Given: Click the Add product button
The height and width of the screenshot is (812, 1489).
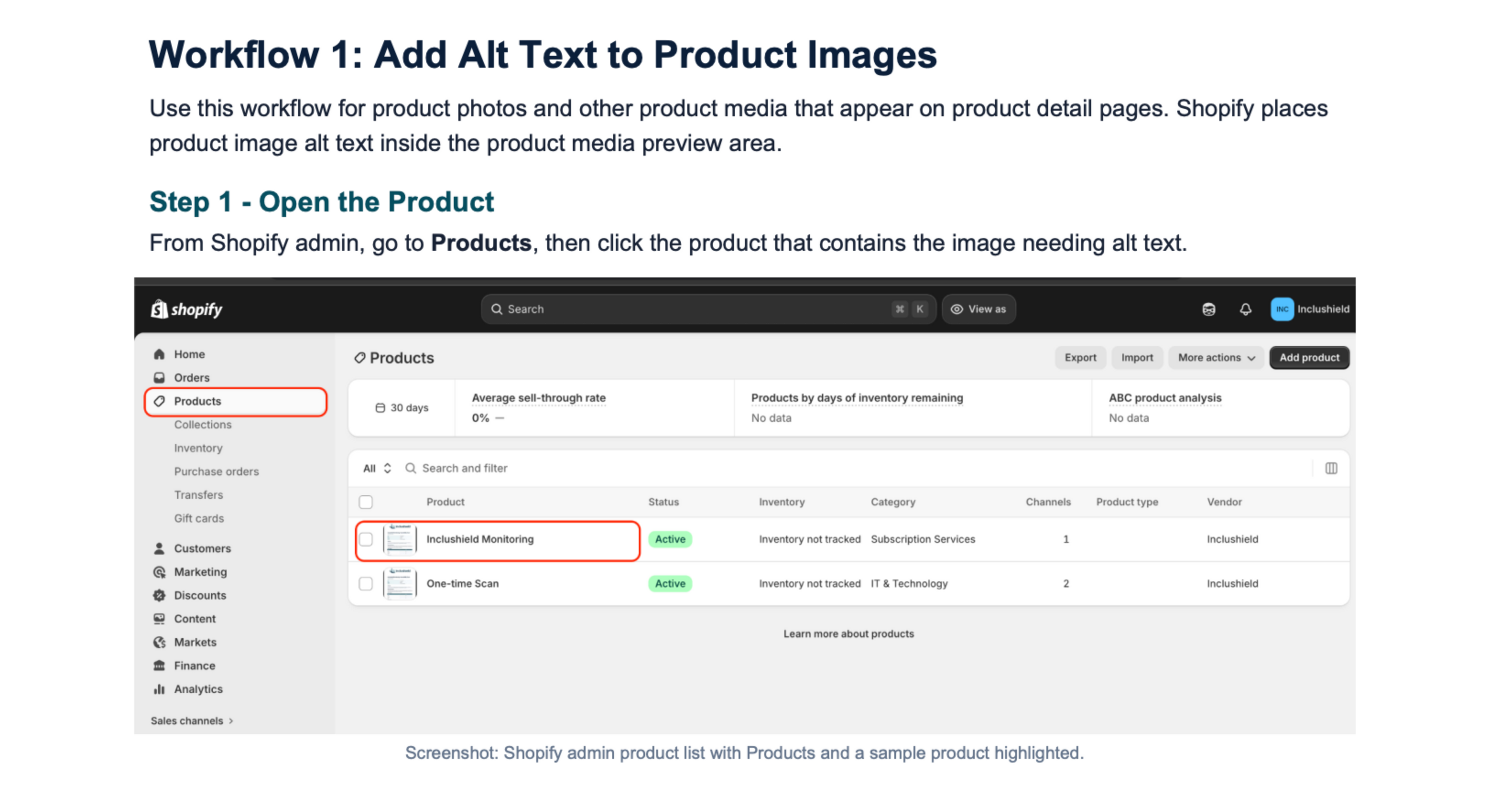Looking at the screenshot, I should (1309, 358).
